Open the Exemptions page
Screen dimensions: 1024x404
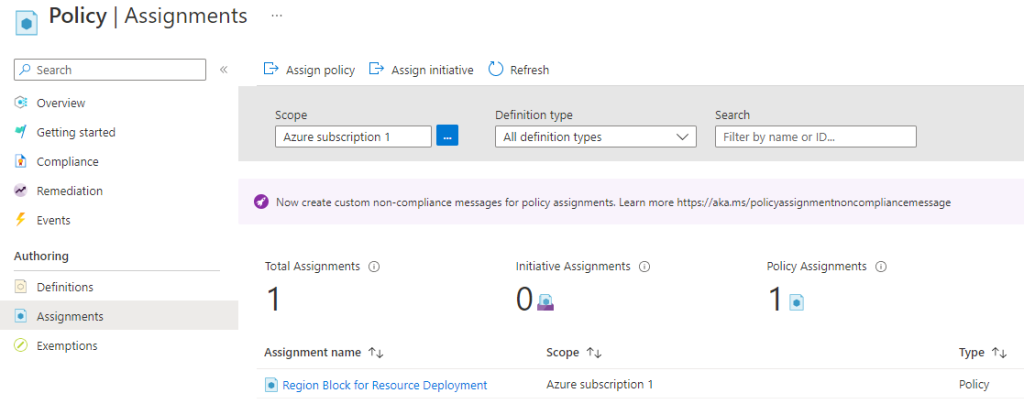(x=67, y=346)
